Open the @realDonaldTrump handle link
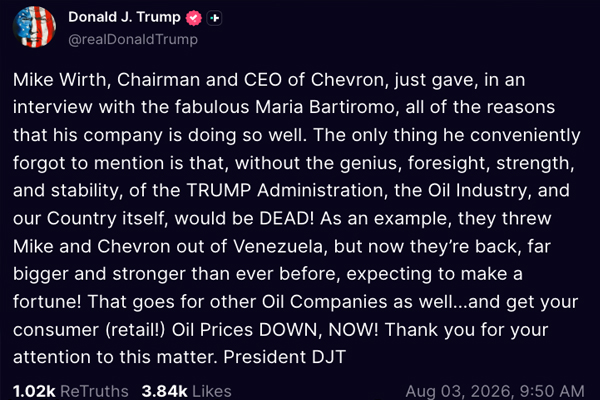 click(133, 39)
